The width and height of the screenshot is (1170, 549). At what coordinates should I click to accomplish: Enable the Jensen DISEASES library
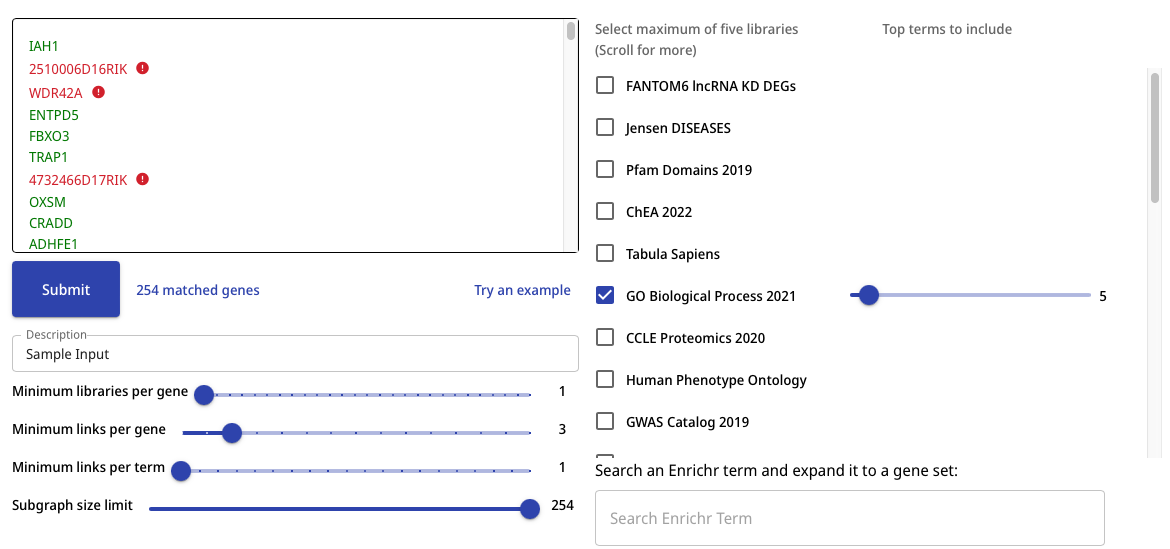tap(605, 128)
